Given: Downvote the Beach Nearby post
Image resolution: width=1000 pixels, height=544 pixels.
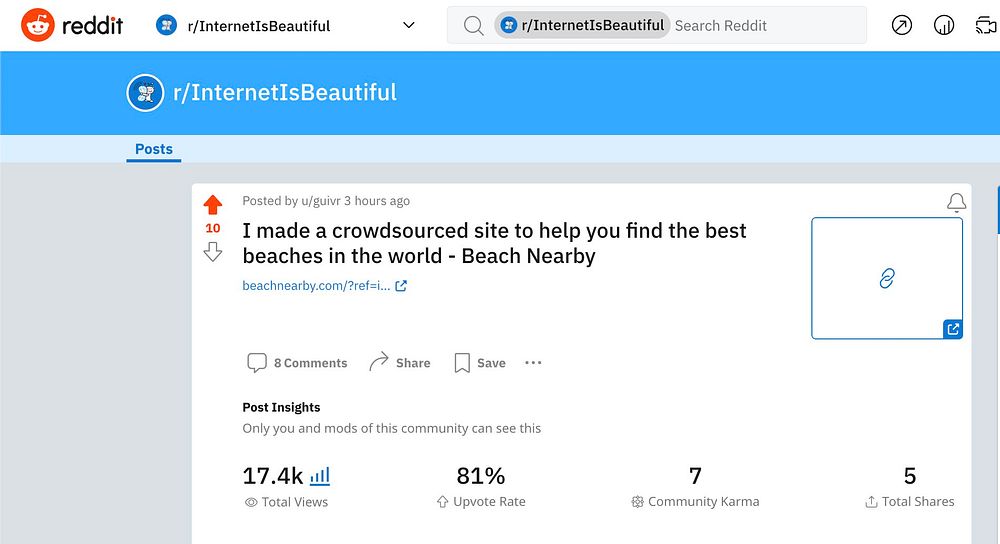Looking at the screenshot, I should point(212,252).
